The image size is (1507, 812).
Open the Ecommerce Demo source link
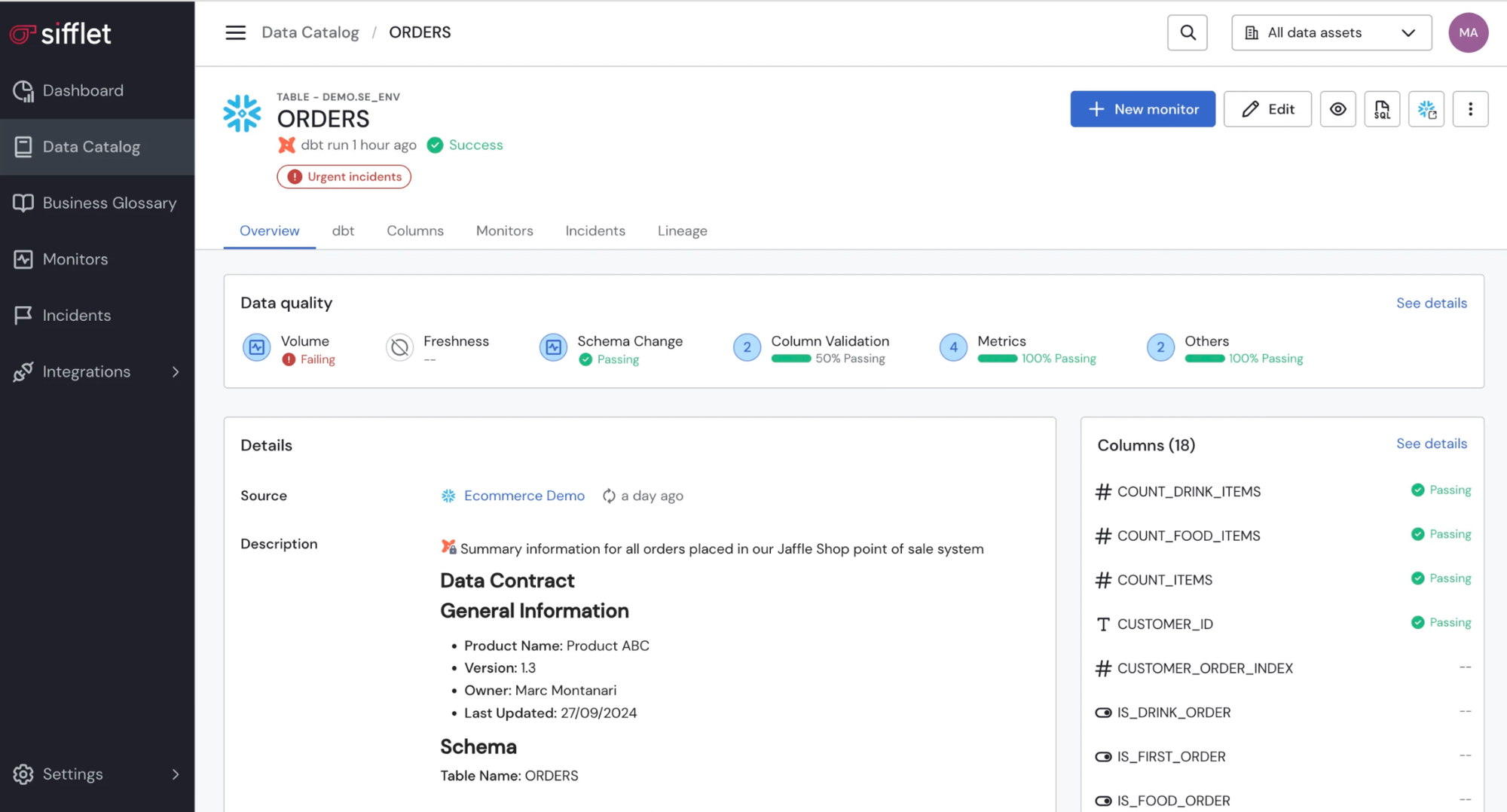point(524,496)
